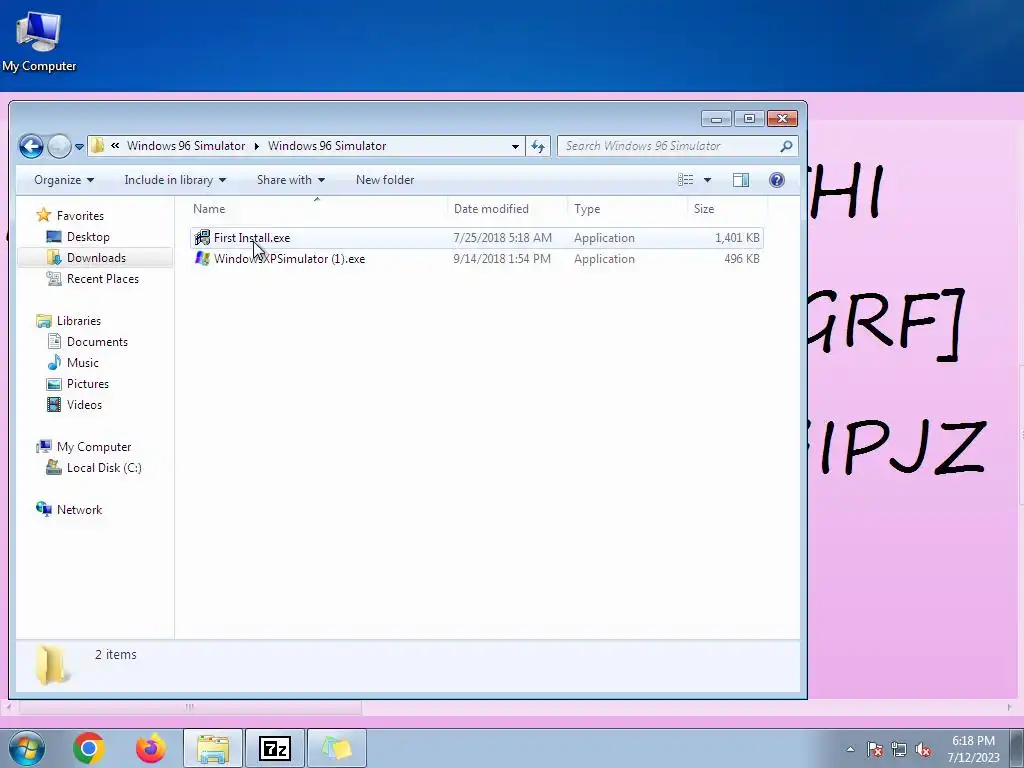
Task: Select first Windows 96 Simulator breadcrumb
Action: (186, 146)
